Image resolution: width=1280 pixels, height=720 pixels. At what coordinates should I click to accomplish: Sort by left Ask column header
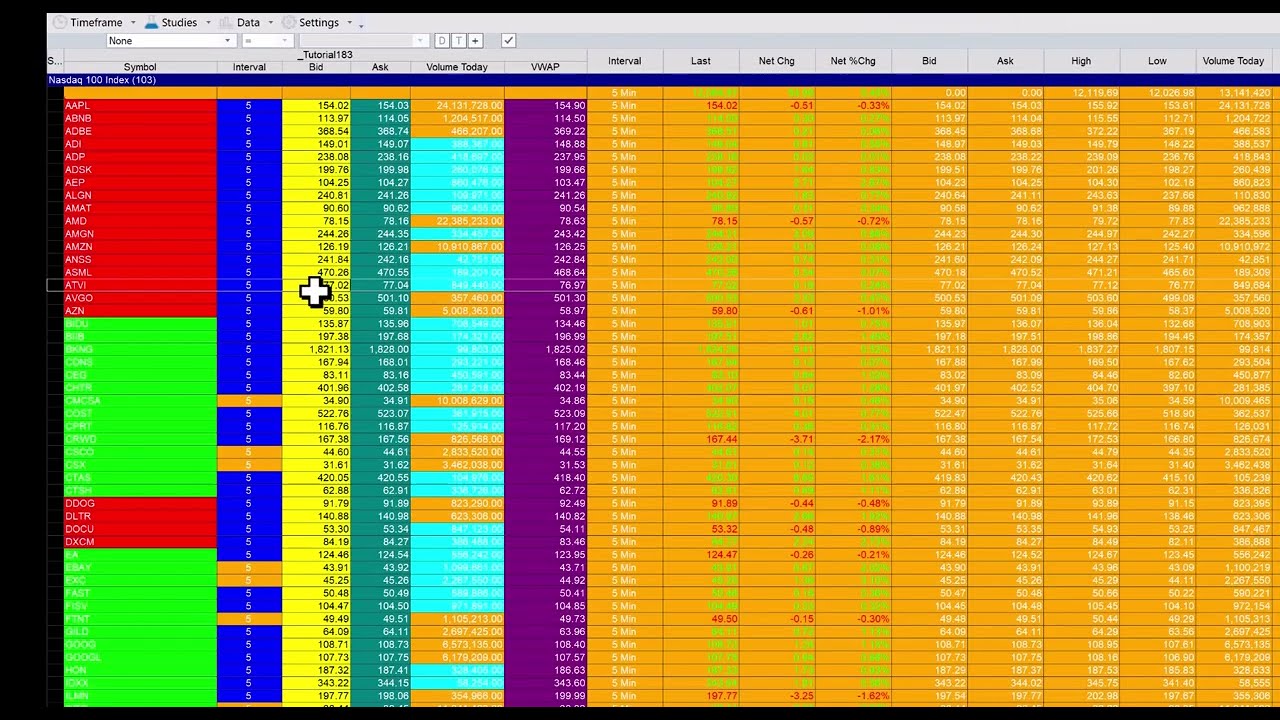(x=380, y=67)
